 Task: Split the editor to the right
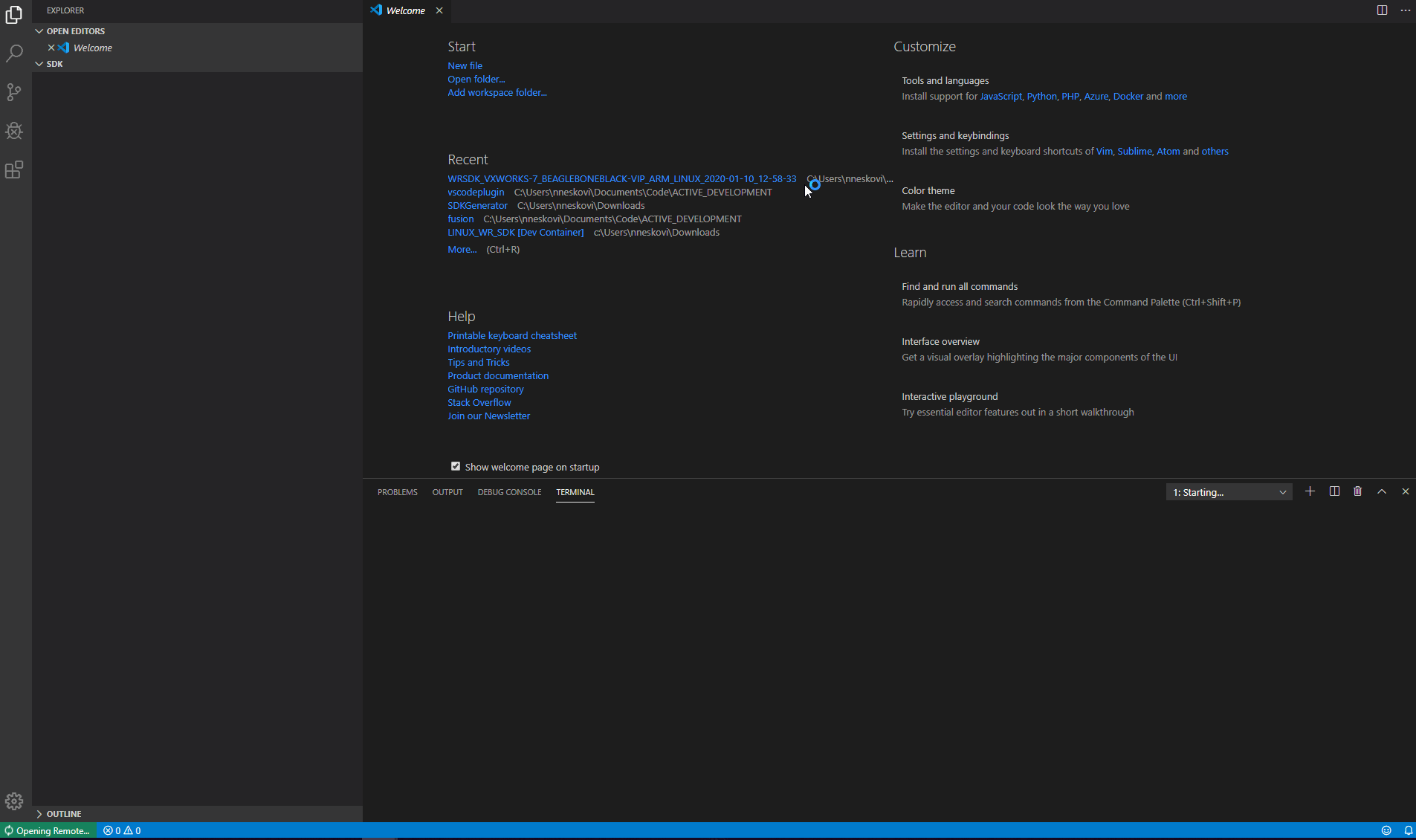1382,10
